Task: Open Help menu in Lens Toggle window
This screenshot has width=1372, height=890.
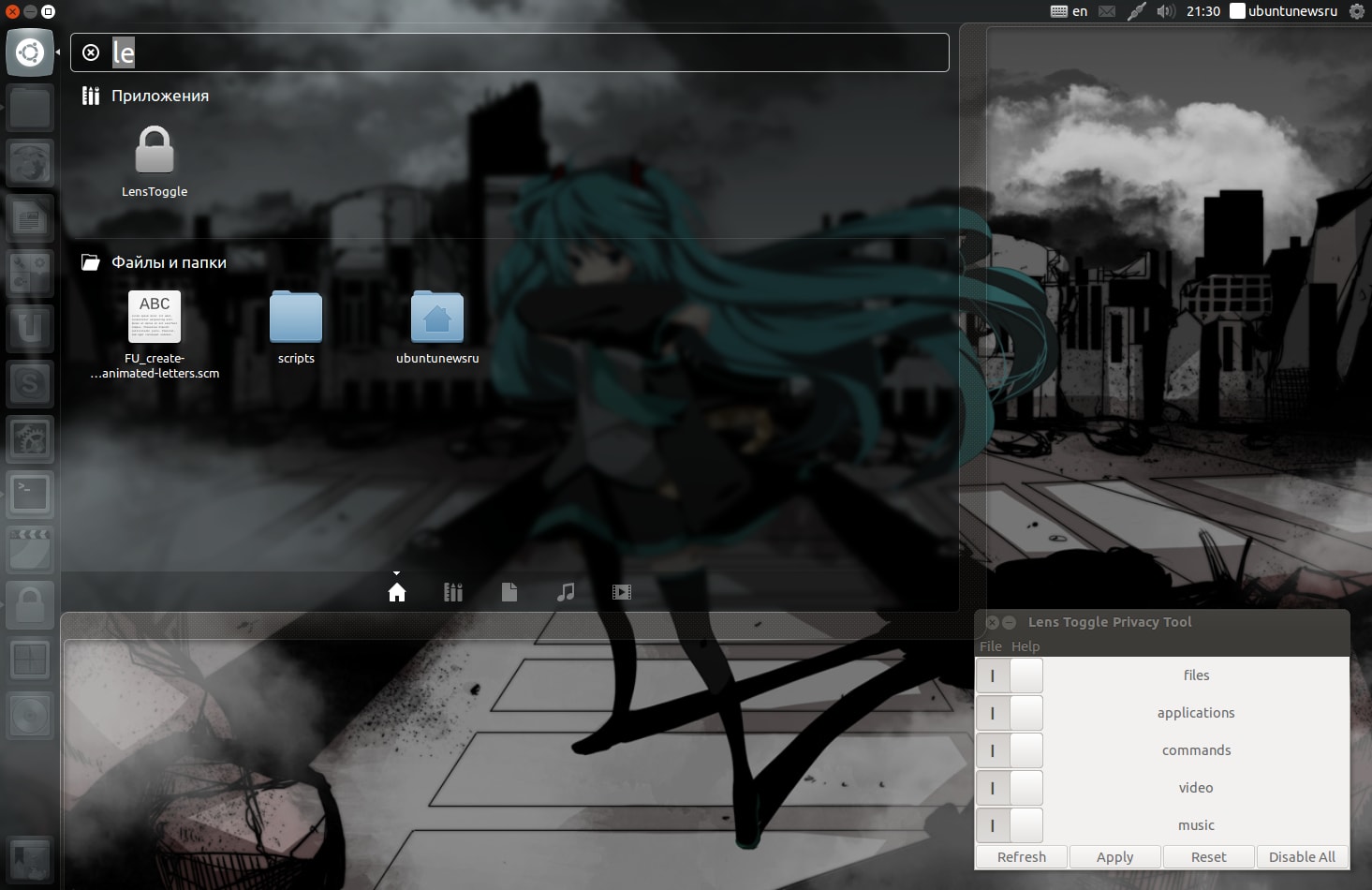Action: (1025, 646)
